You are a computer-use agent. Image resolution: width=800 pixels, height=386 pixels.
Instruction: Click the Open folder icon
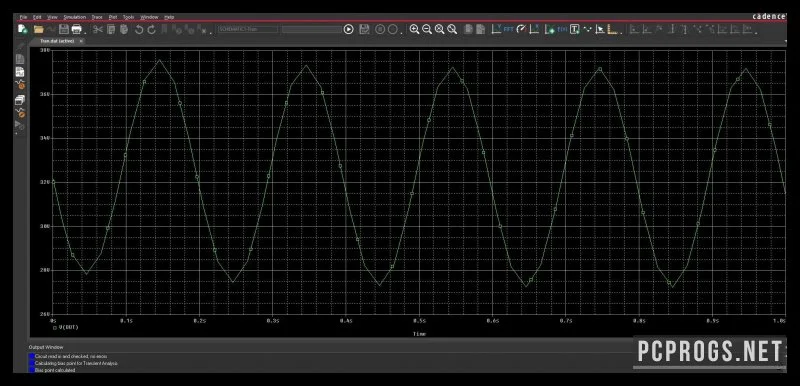tap(39, 29)
